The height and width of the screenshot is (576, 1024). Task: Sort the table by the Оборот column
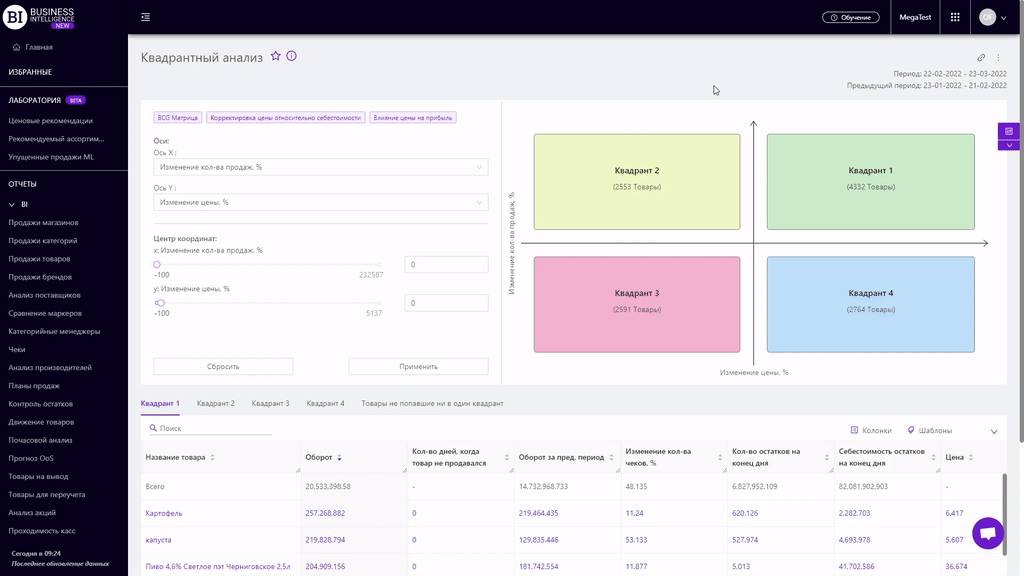coord(339,457)
